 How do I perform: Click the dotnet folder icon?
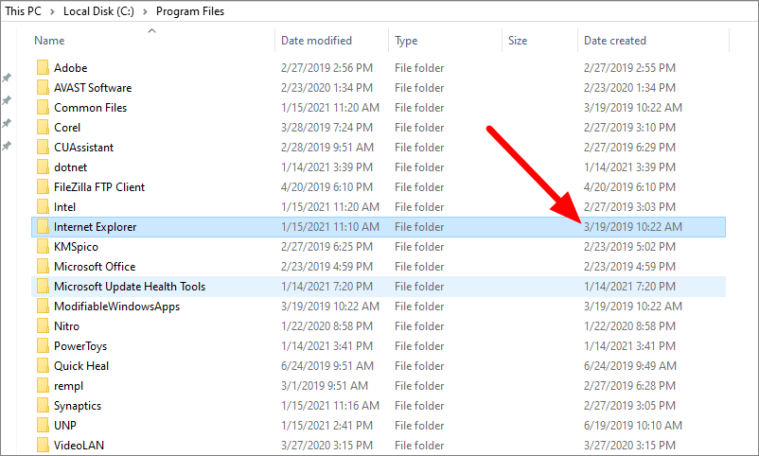[x=43, y=167]
